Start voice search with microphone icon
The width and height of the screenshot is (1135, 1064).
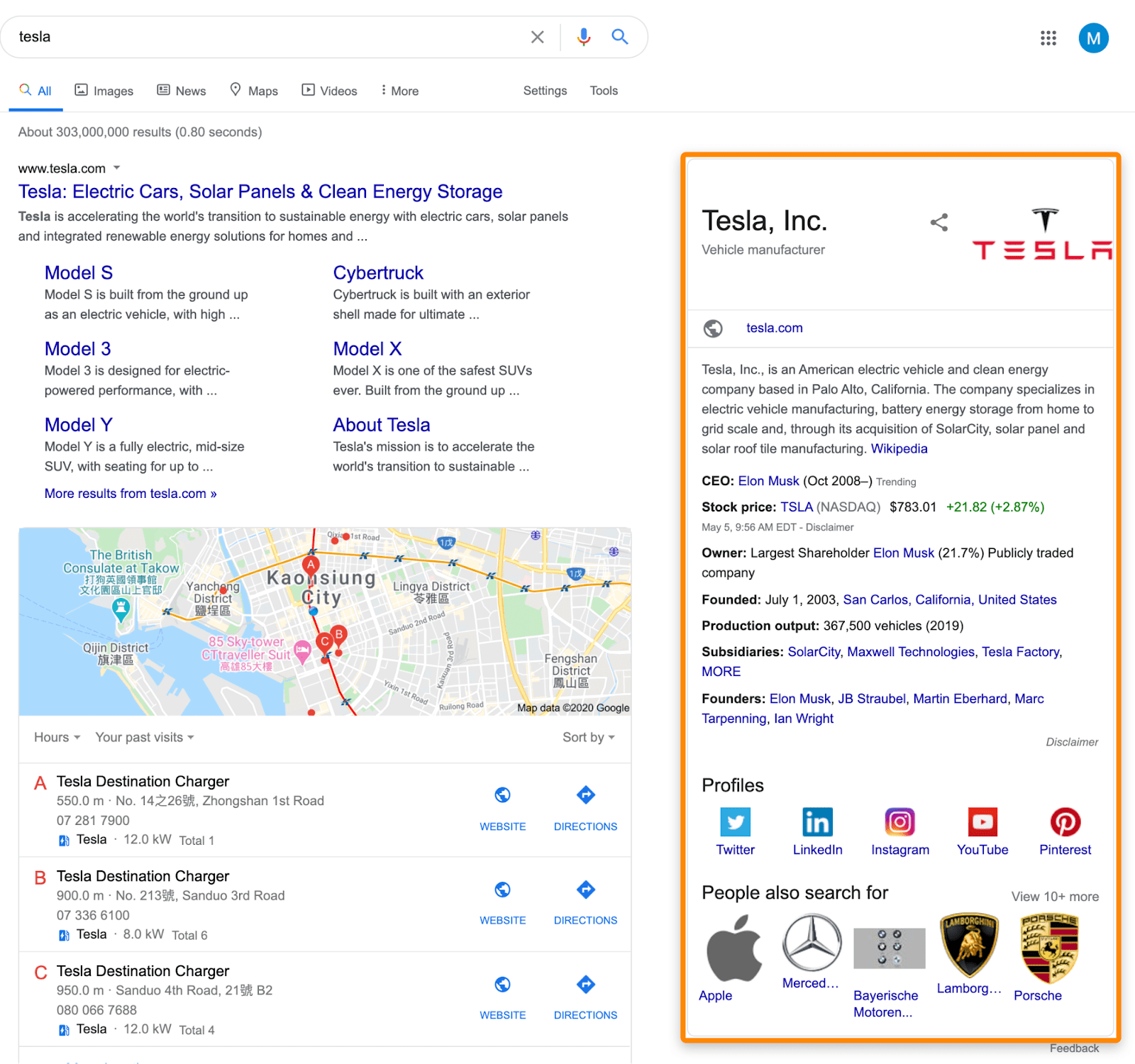(583, 37)
